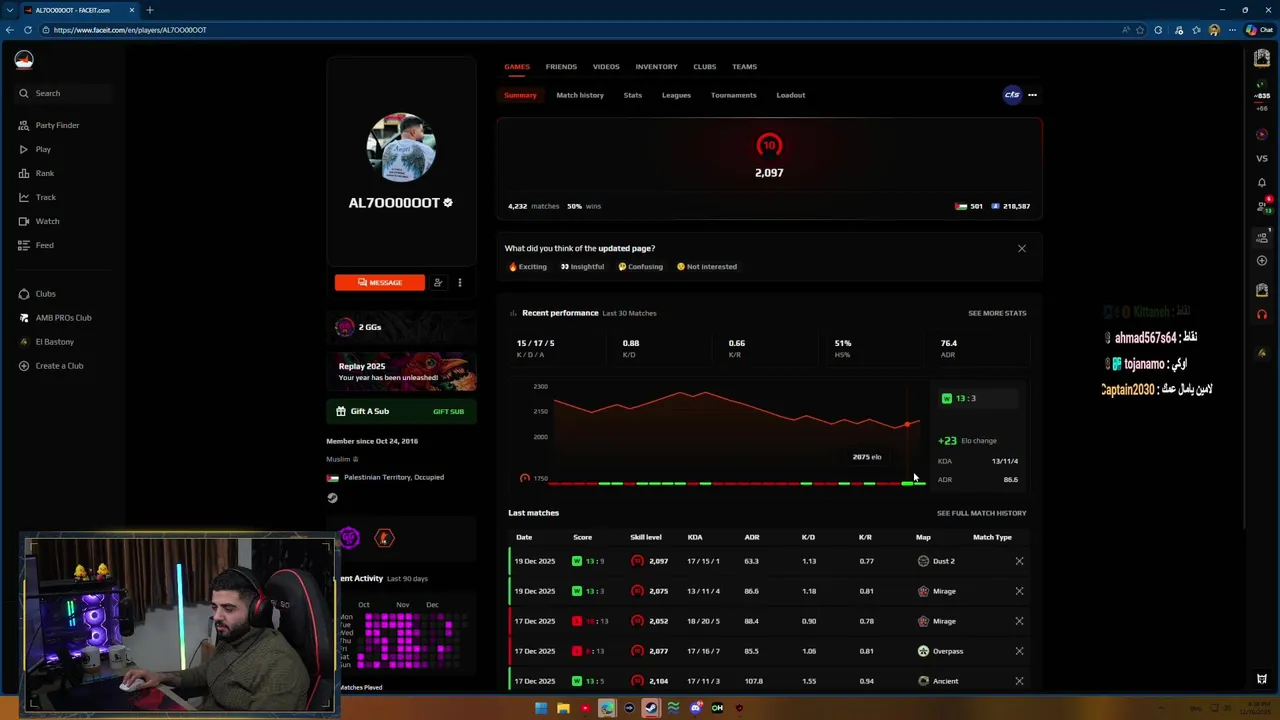Screen dimensions: 1280x720
Task: Open the Watch section
Action: coord(39,221)
